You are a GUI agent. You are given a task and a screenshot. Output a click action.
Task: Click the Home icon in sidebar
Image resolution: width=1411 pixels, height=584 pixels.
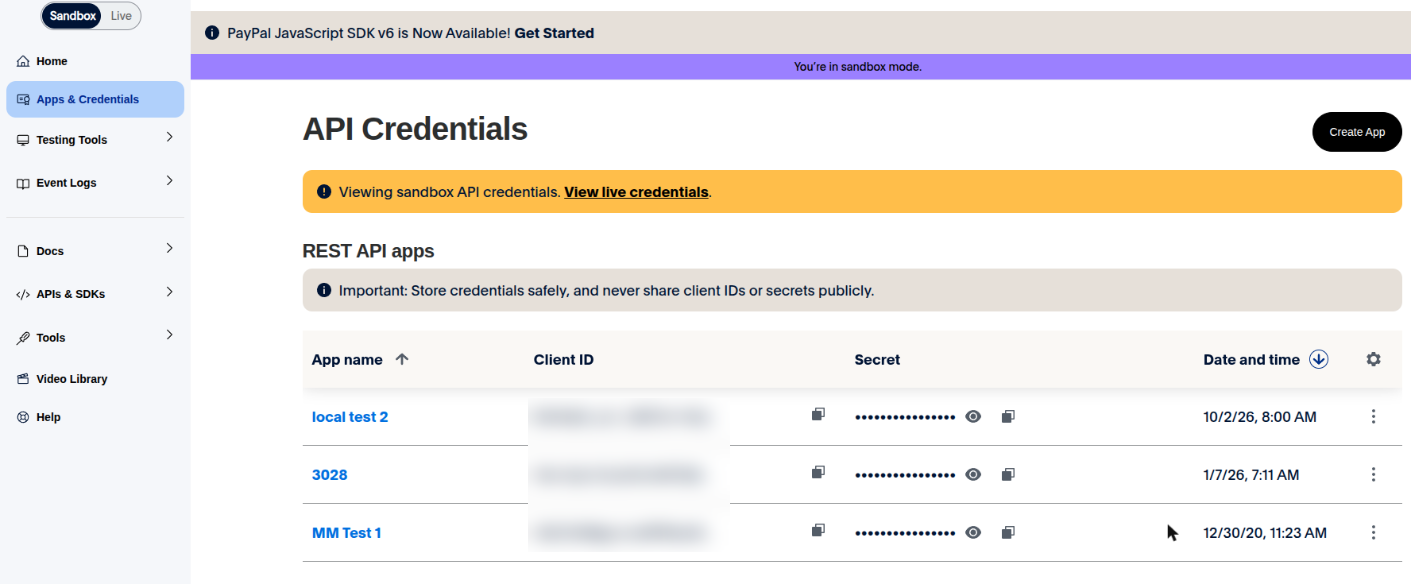[23, 61]
